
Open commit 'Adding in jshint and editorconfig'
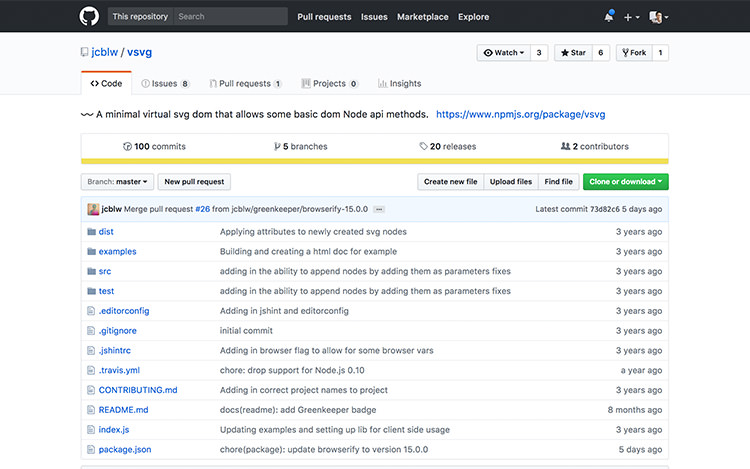[x=284, y=311]
